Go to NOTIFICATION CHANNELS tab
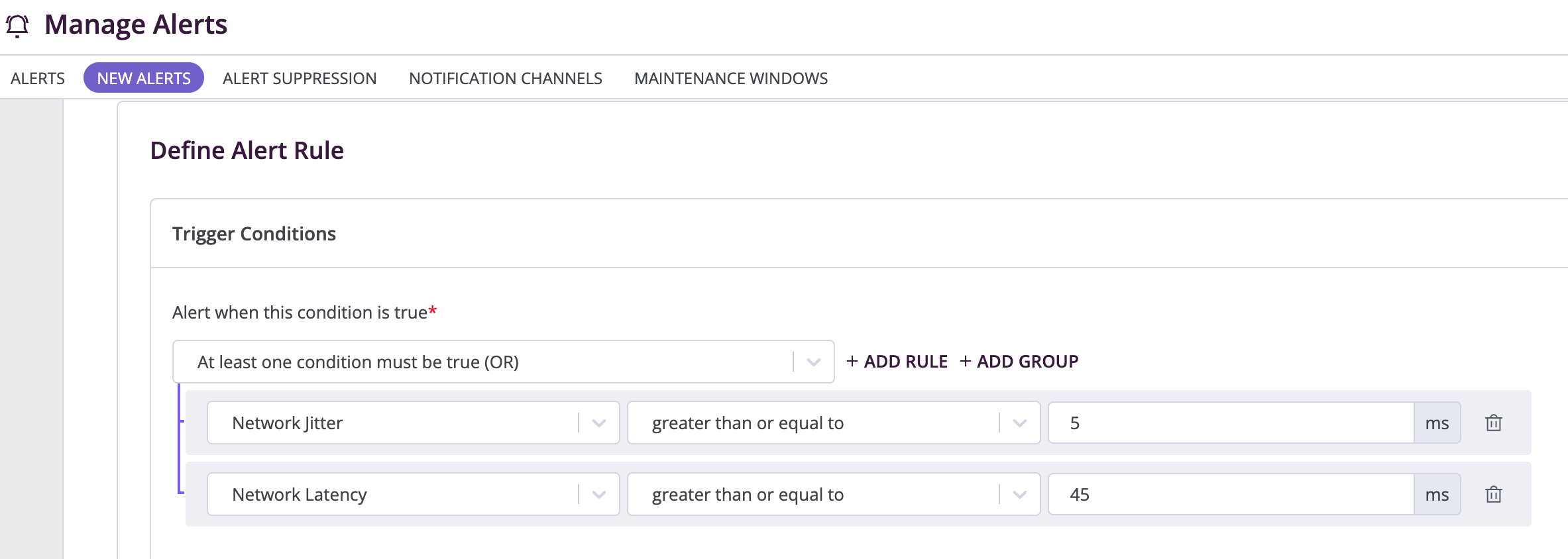Image resolution: width=1568 pixels, height=559 pixels. pos(506,78)
